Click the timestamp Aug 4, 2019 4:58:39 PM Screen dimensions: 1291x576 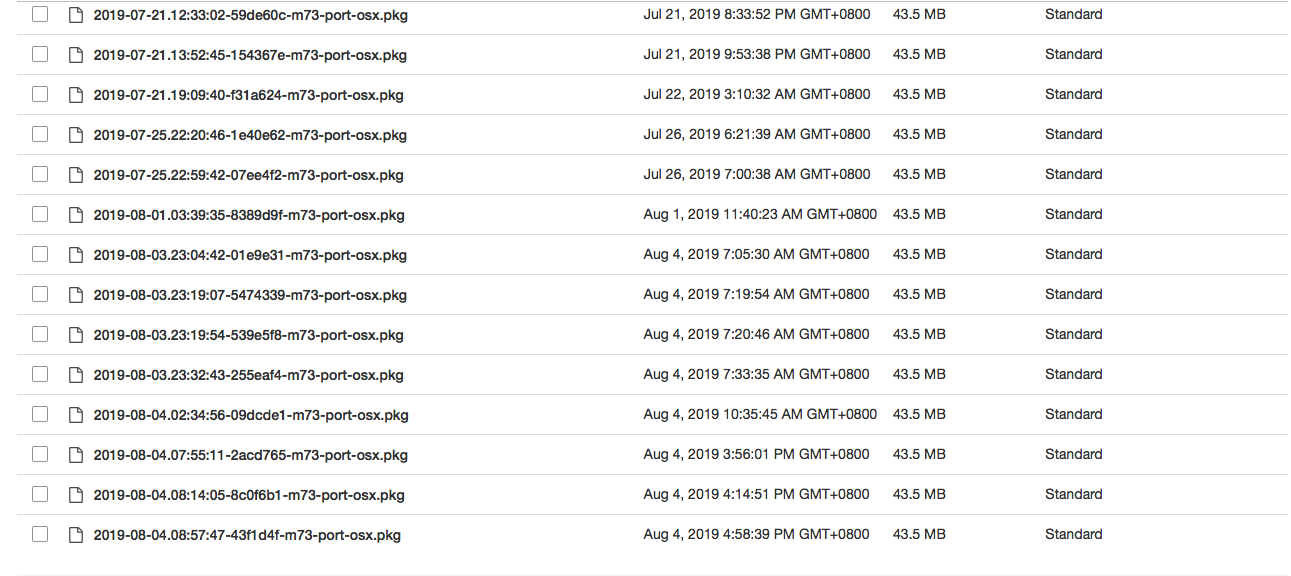[x=757, y=534]
